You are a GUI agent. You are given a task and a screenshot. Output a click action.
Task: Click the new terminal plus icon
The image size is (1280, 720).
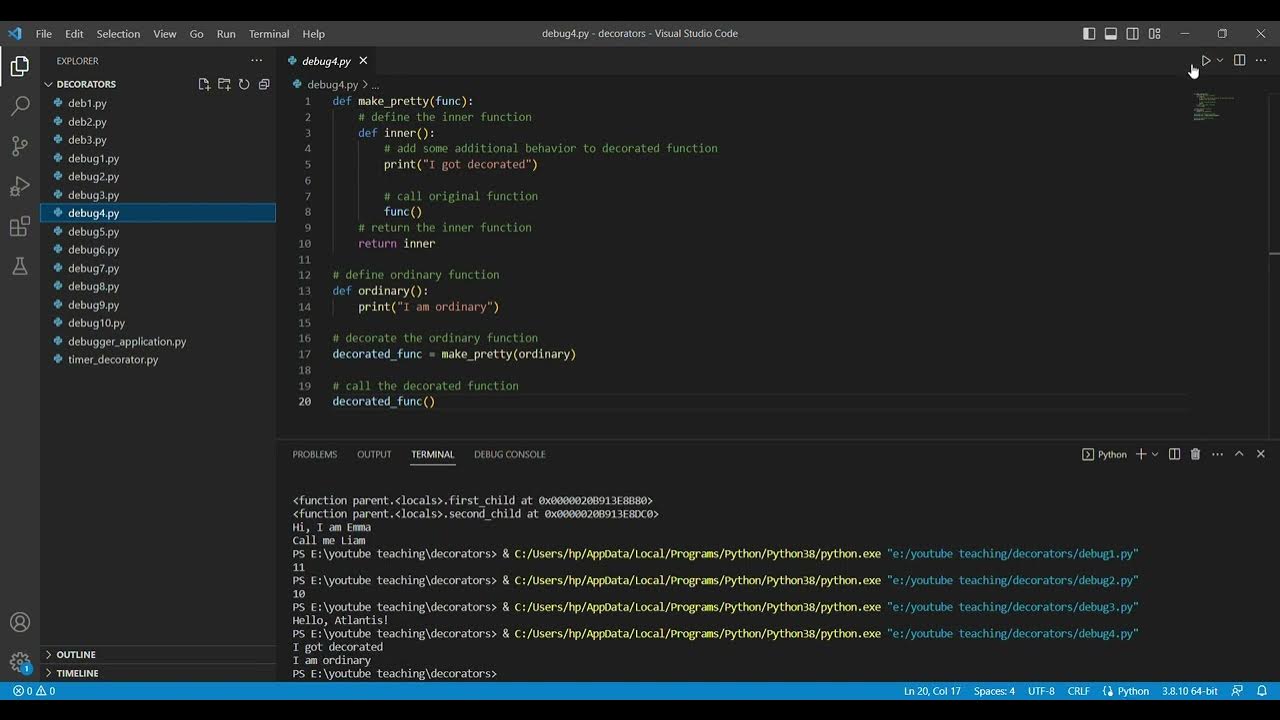(1141, 454)
